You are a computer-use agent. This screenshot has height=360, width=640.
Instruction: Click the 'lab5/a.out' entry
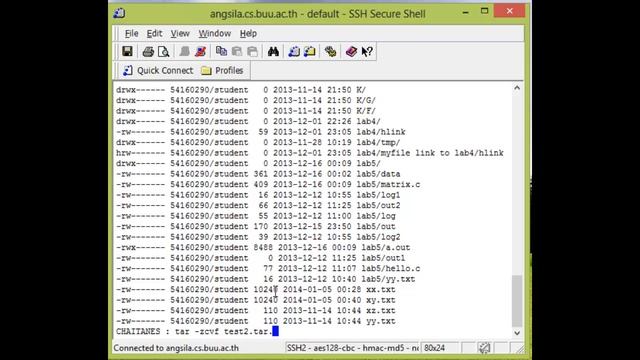point(386,247)
